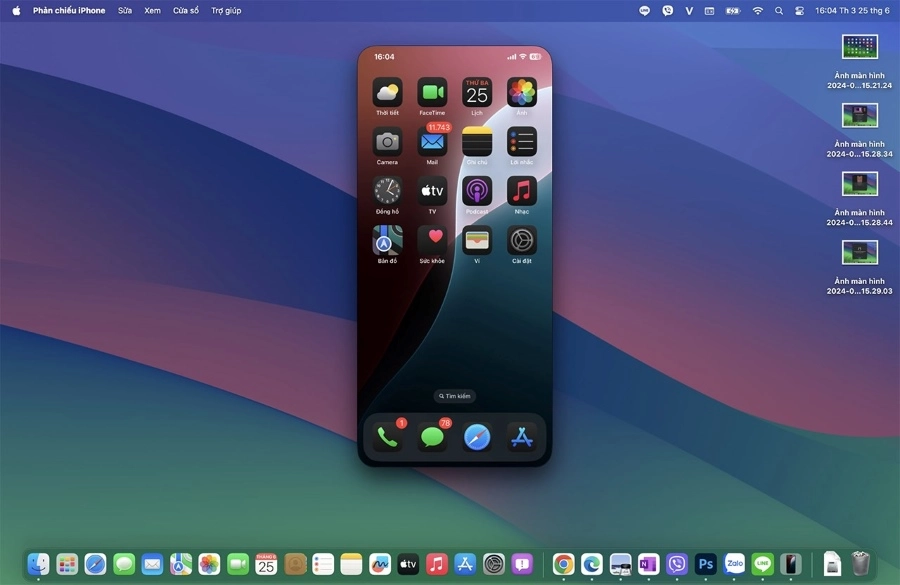
Task: Open Cài đặt settings app
Action: 521,240
